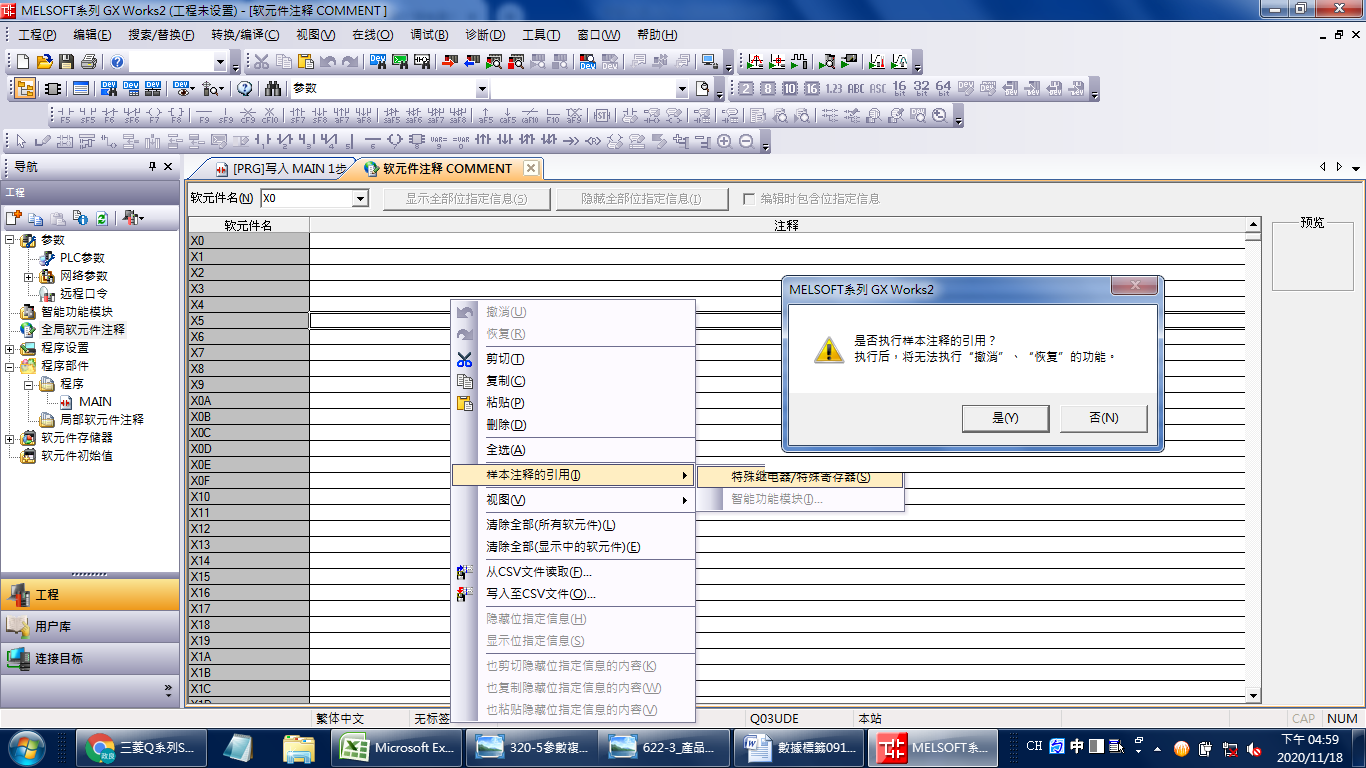
Task: Click the Navigation window toggle icon
Action: tap(25, 88)
